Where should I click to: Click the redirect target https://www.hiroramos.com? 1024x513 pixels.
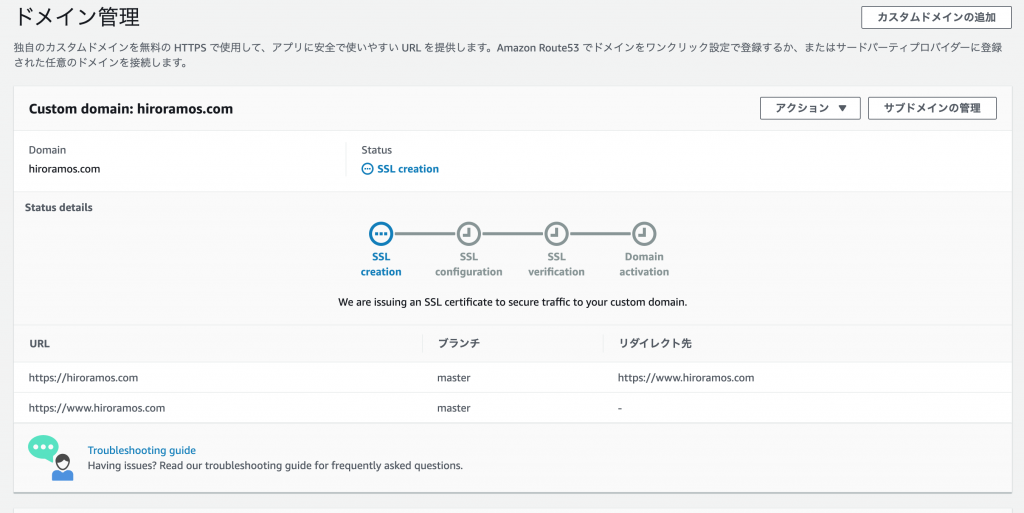(x=686, y=377)
